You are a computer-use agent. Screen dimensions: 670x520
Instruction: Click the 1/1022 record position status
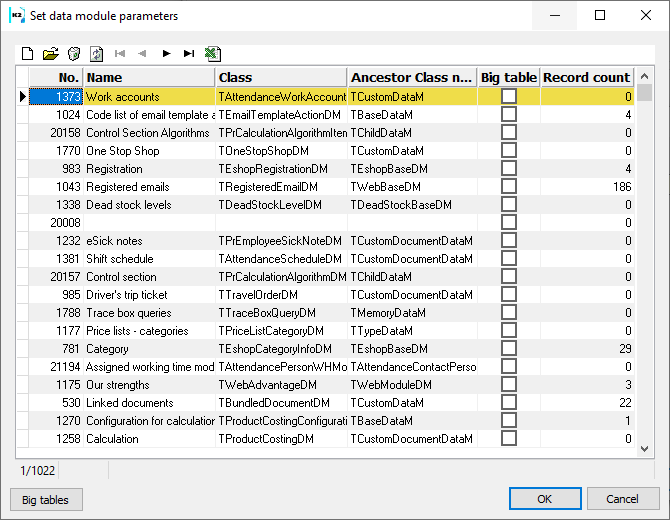pos(38,470)
